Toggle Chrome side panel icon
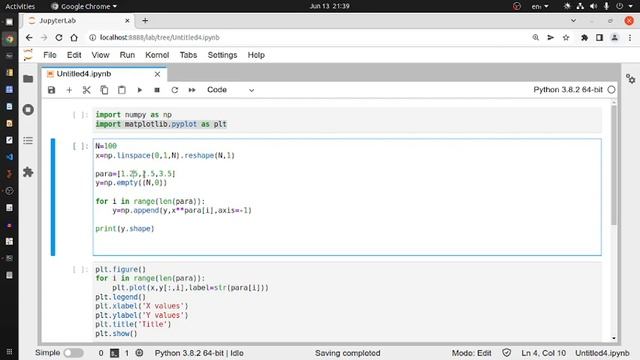 [x=599, y=38]
